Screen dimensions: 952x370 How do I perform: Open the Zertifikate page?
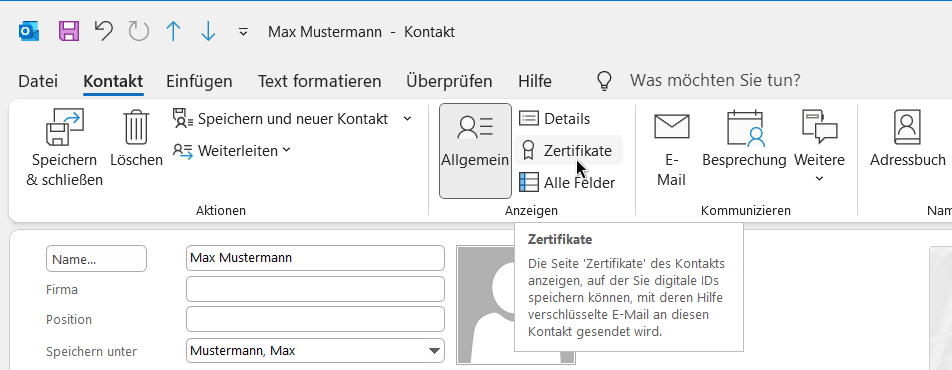[568, 150]
